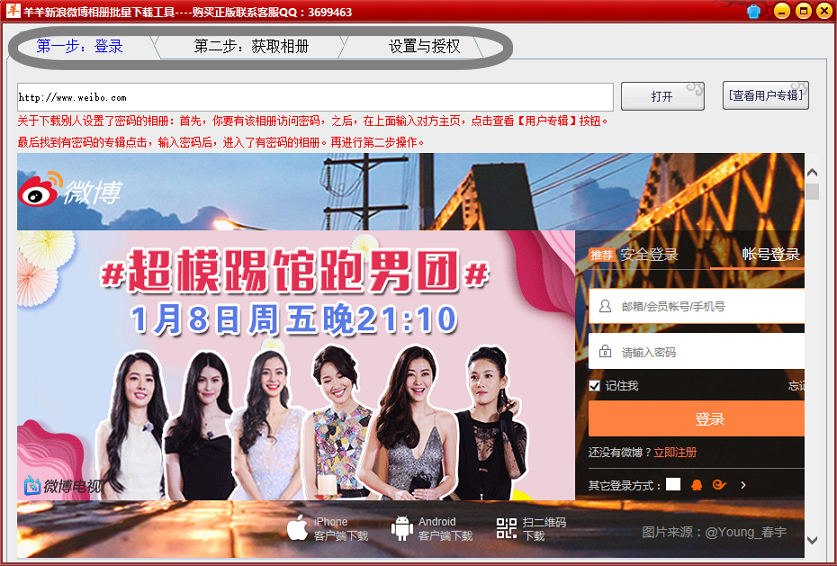Click the app icon in title bar

point(12,11)
